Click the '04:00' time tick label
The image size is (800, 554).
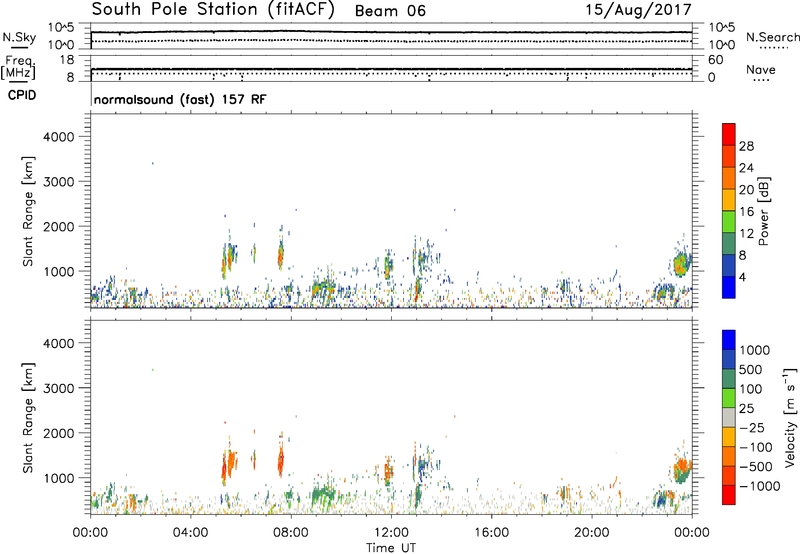[190, 533]
